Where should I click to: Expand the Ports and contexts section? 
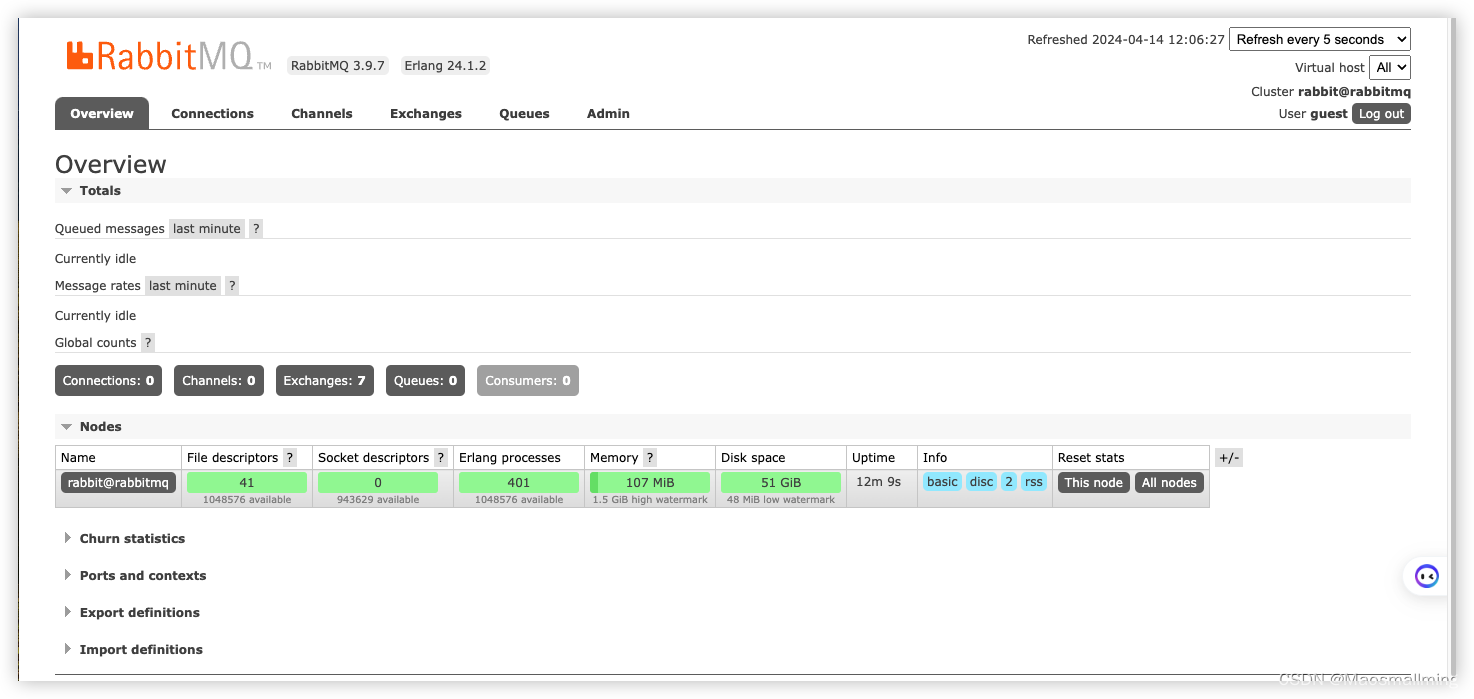(x=142, y=575)
